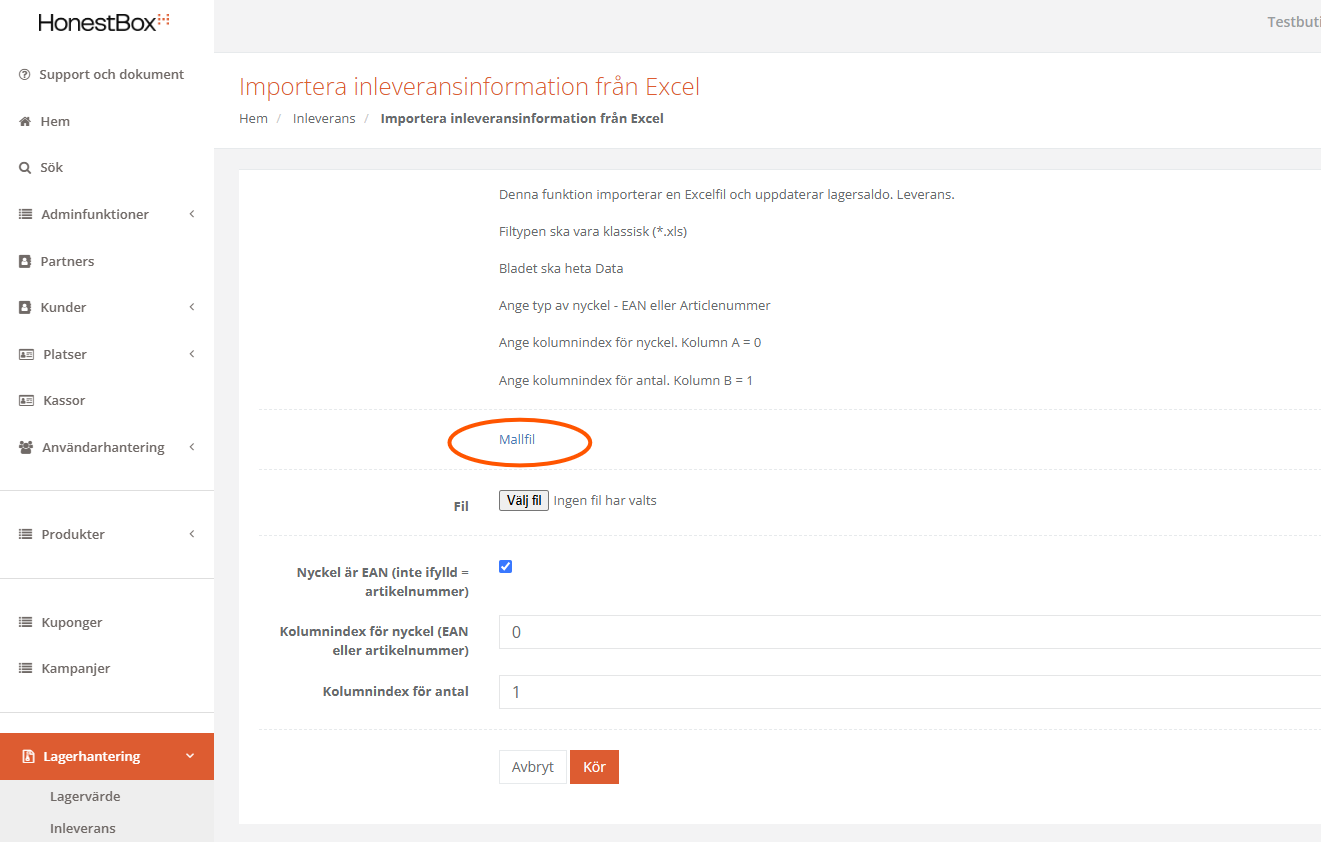The height and width of the screenshot is (842, 1321).
Task: Uncheck the Nyckel är EAN checkbox
Action: (x=505, y=567)
